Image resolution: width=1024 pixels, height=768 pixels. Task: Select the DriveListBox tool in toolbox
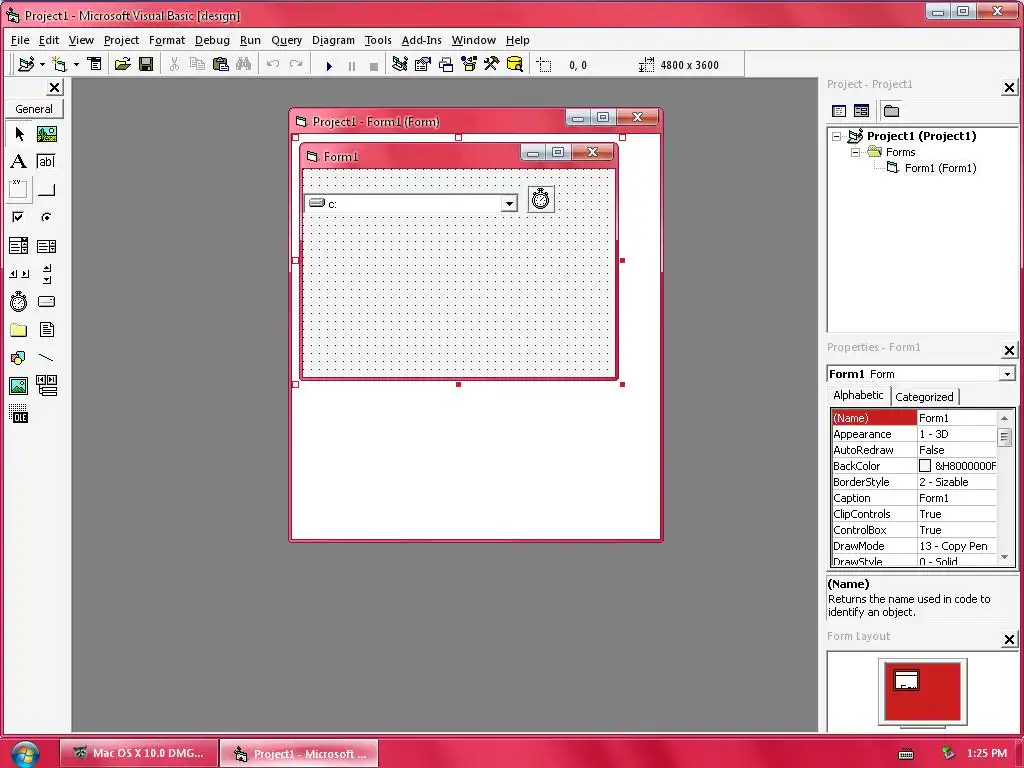click(46, 302)
